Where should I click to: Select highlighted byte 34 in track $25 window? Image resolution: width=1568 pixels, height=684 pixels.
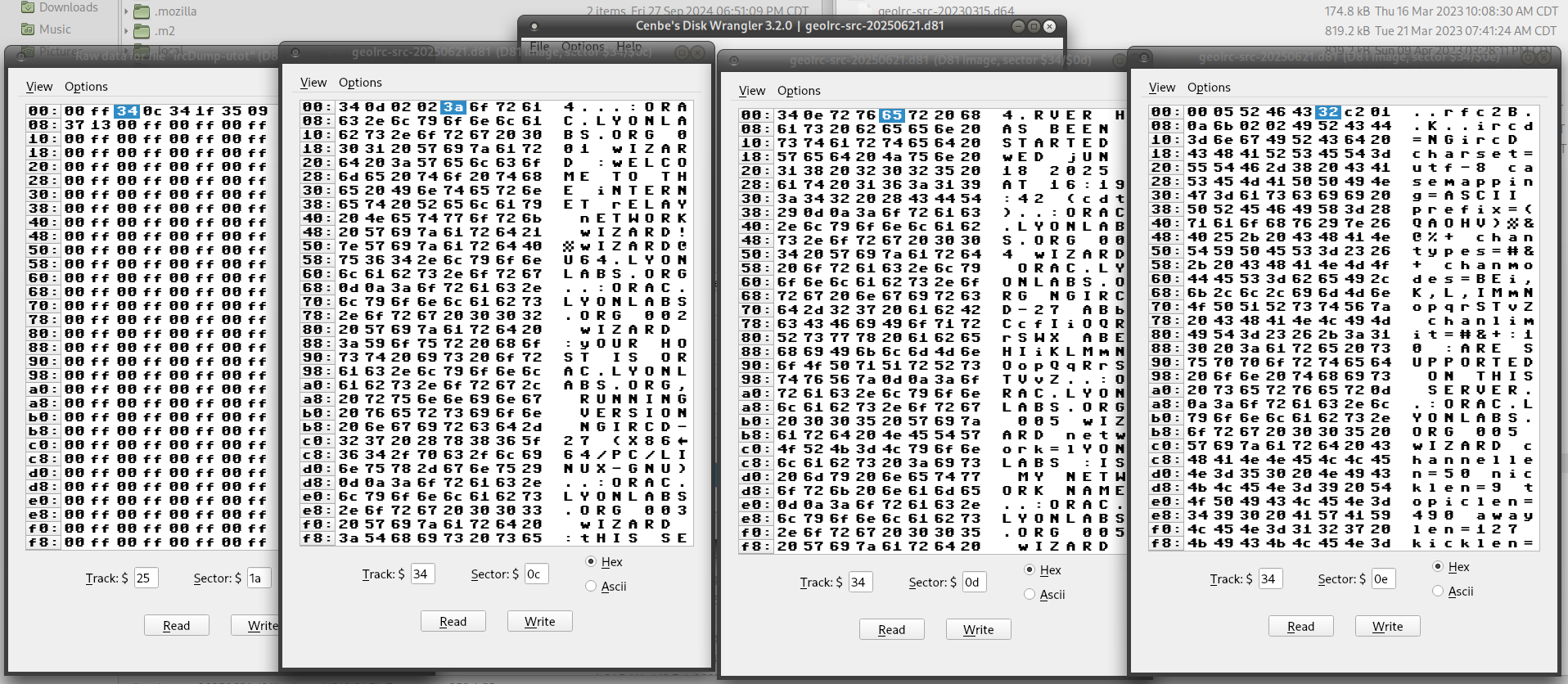(127, 111)
